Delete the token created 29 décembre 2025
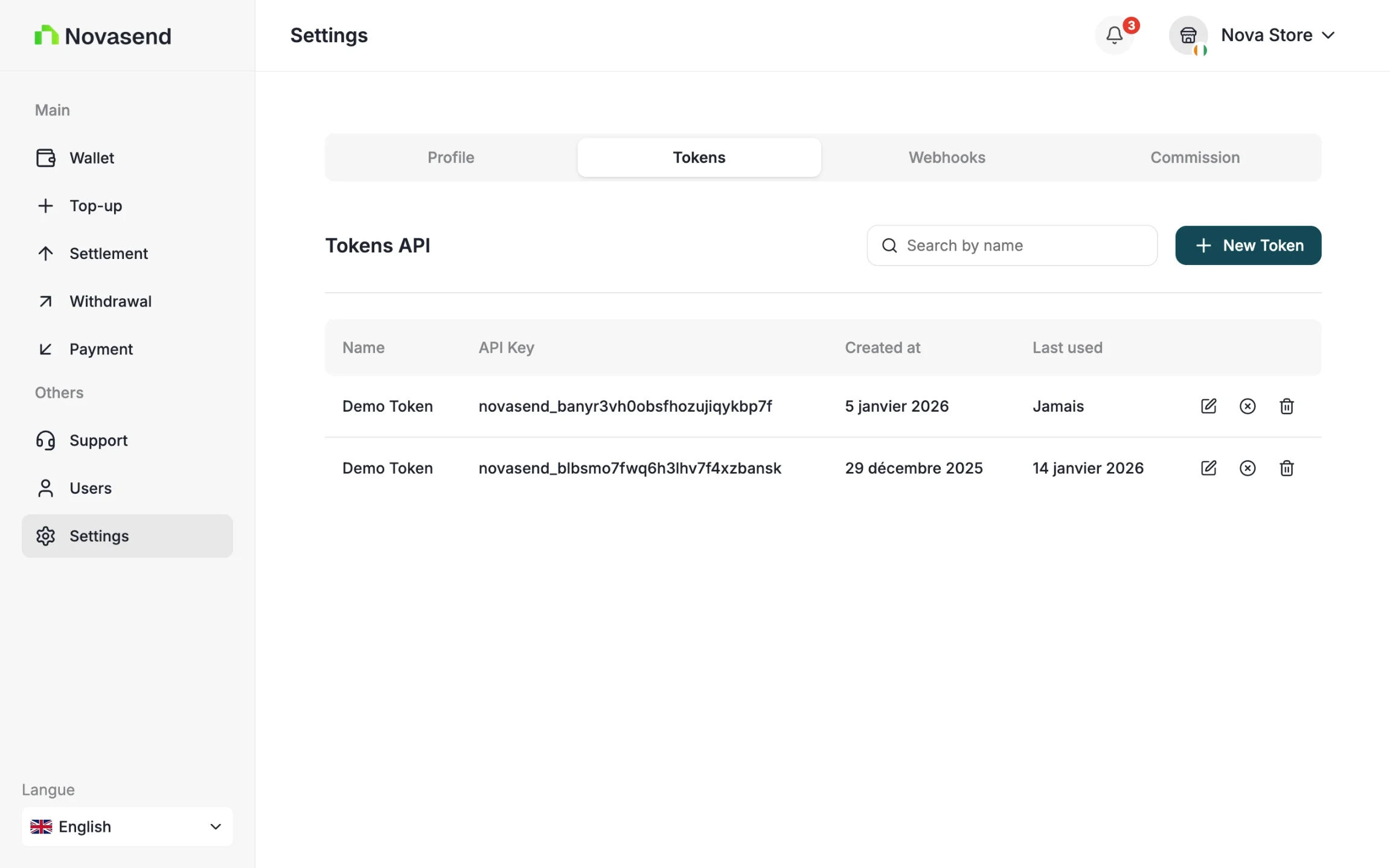The image size is (1390, 868). [x=1286, y=468]
